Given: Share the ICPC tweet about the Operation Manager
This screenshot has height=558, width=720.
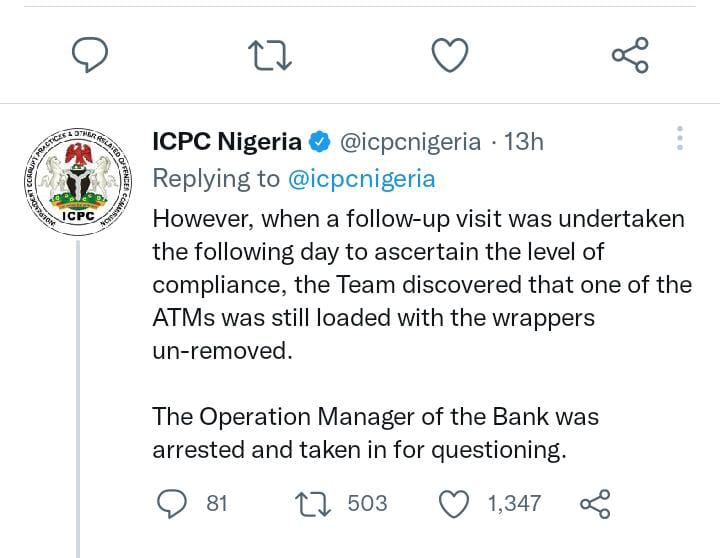Looking at the screenshot, I should tap(595, 503).
